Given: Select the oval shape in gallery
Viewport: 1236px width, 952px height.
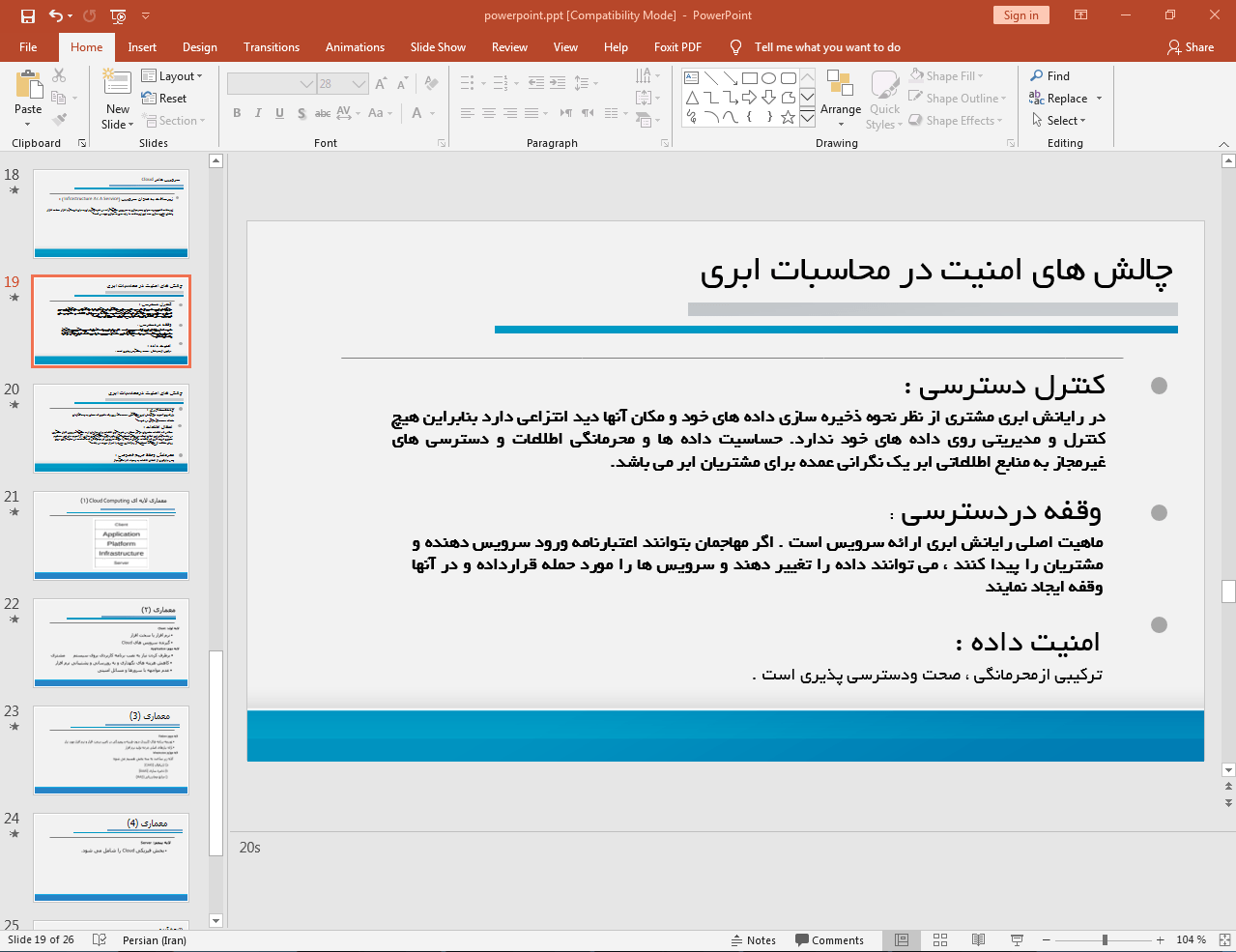Looking at the screenshot, I should pyautogui.click(x=769, y=78).
